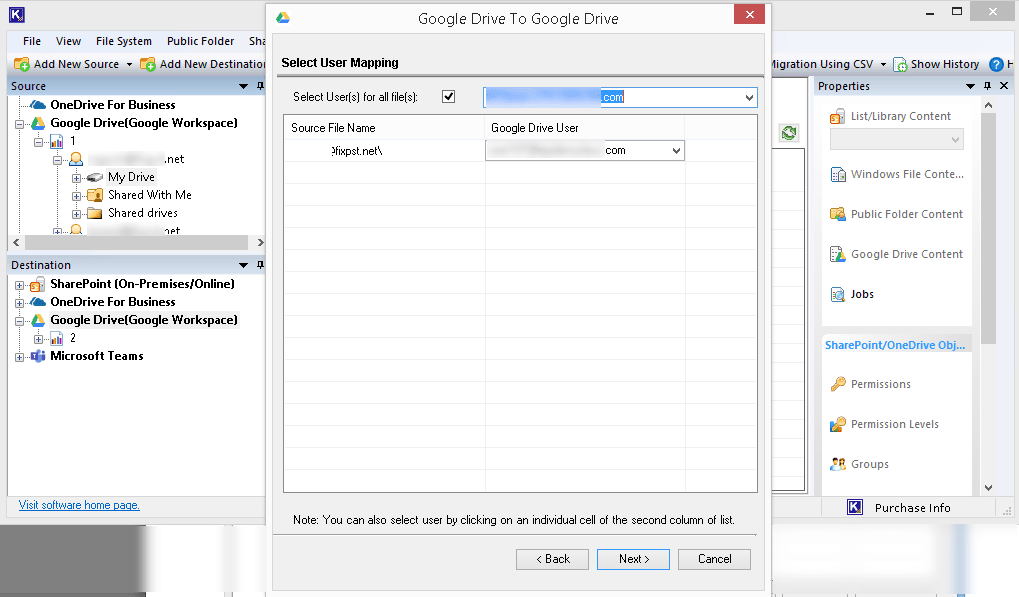
Task: Click the Purchase Info label
Action: [912, 508]
